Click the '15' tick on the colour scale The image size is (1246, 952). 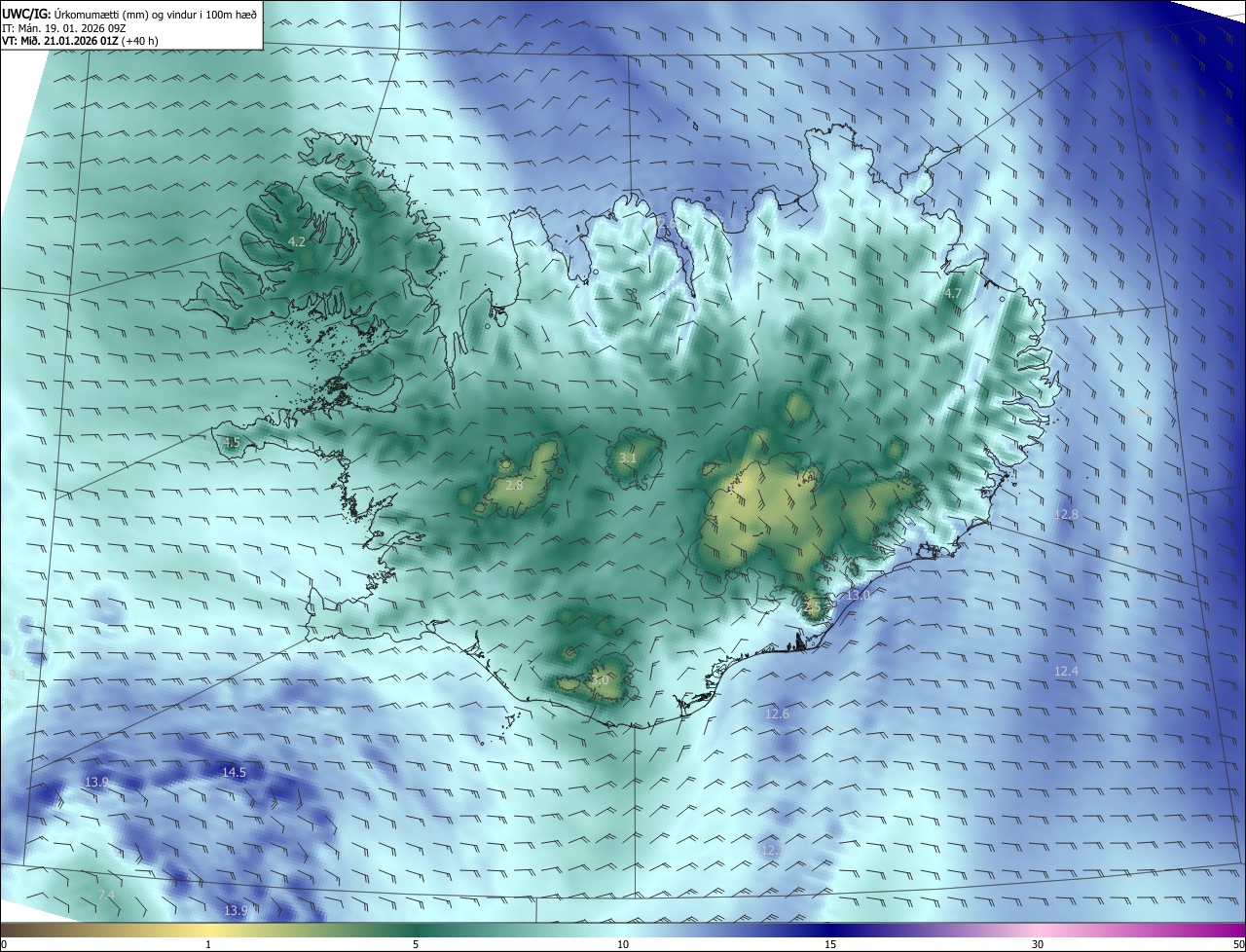[830, 944]
